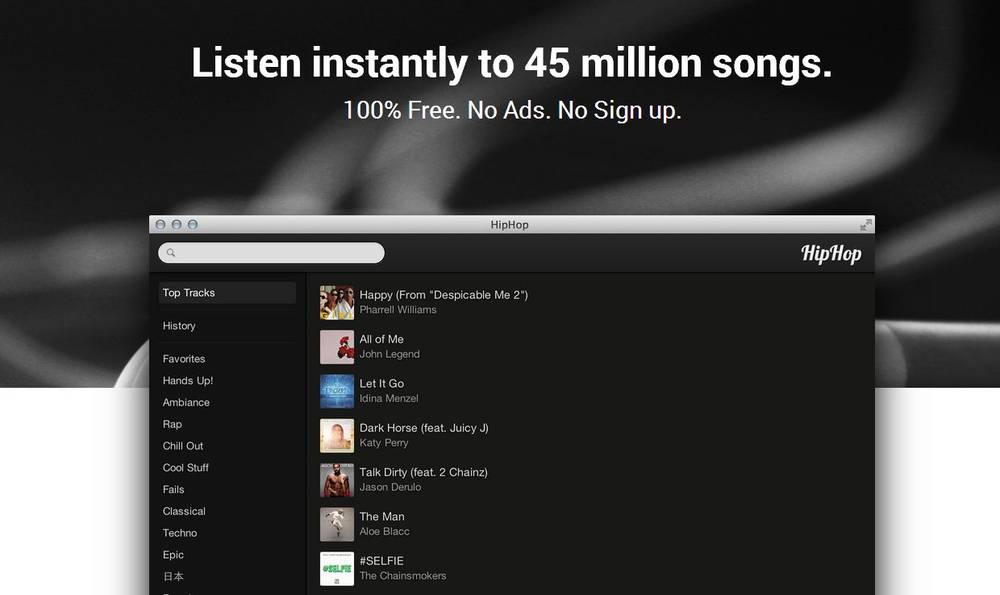Zoom the HipHop window
This screenshot has height=595, width=1000.
[x=193, y=224]
